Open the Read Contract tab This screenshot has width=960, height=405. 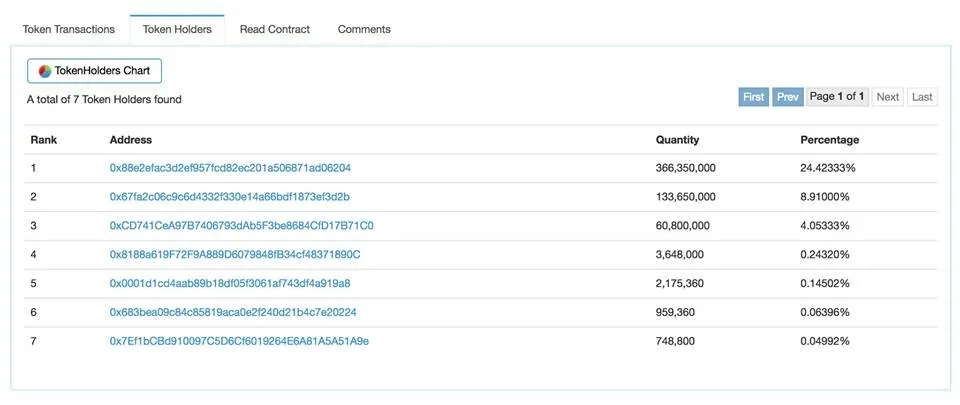click(x=275, y=29)
